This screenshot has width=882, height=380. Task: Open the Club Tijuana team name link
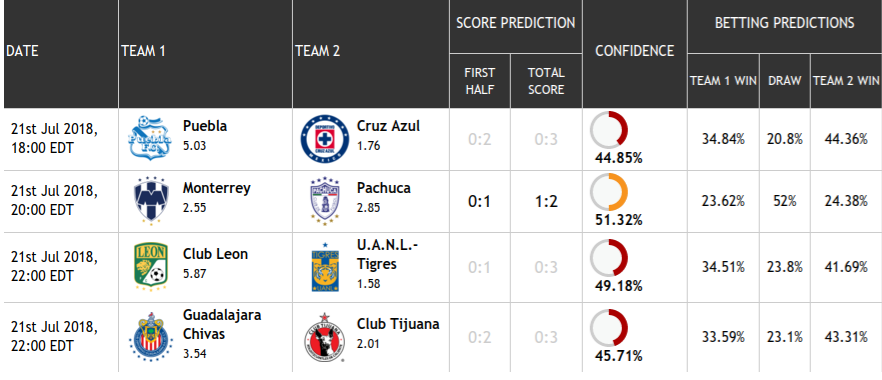point(398,324)
